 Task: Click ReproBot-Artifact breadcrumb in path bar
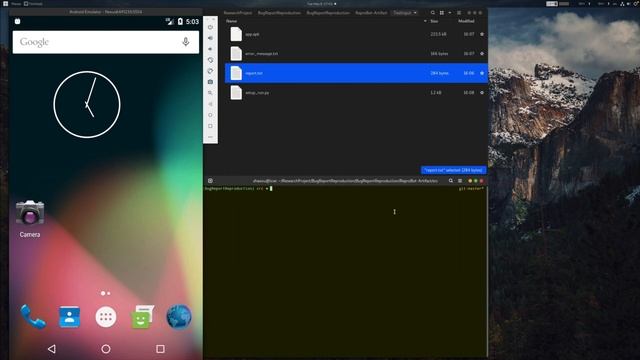(371, 13)
